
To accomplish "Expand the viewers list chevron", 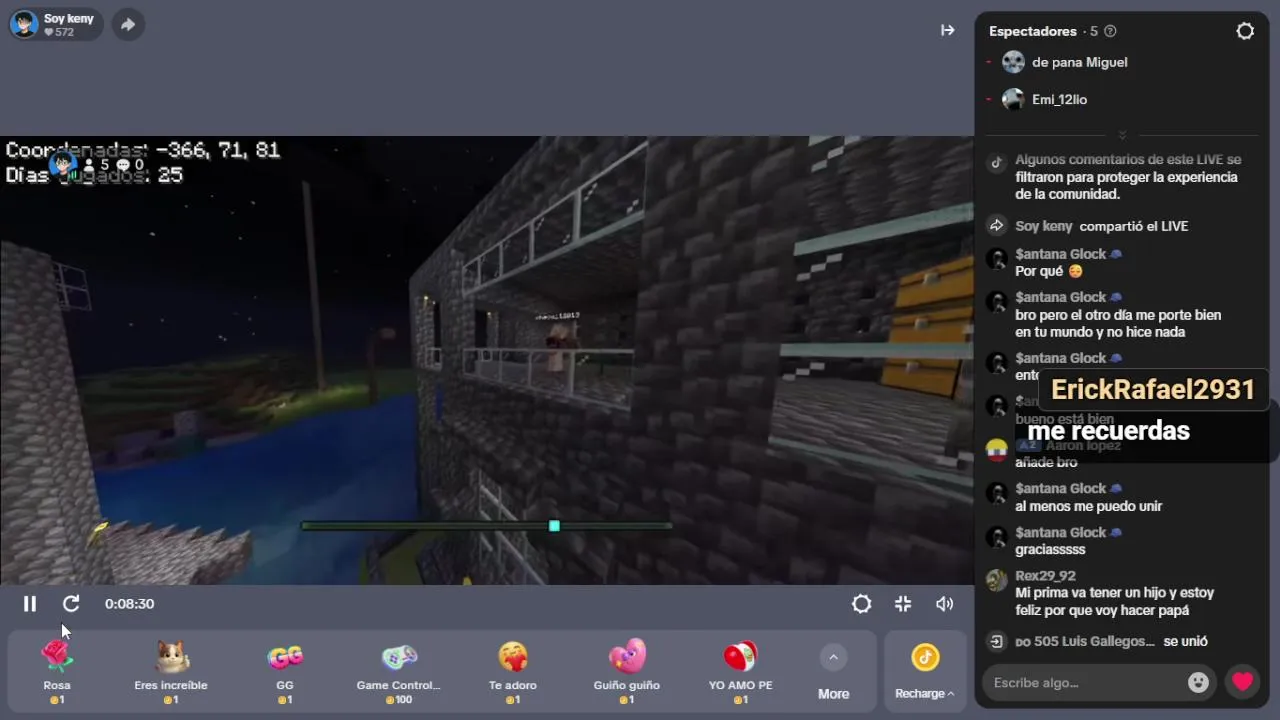I will (x=1122, y=135).
